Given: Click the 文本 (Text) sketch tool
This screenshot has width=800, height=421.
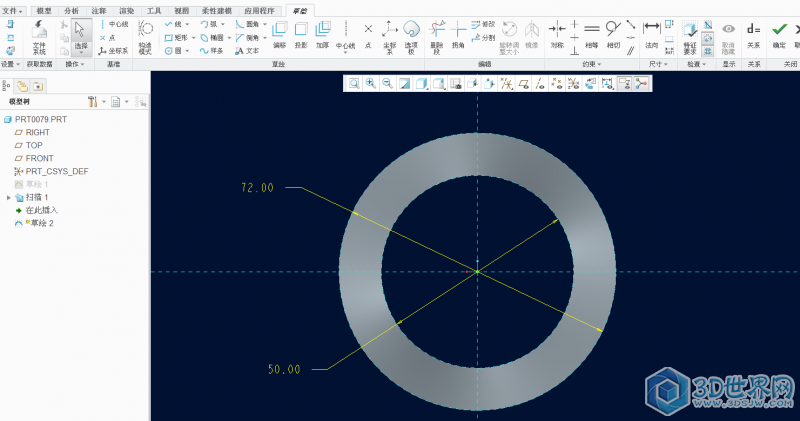Looking at the screenshot, I should (x=248, y=50).
